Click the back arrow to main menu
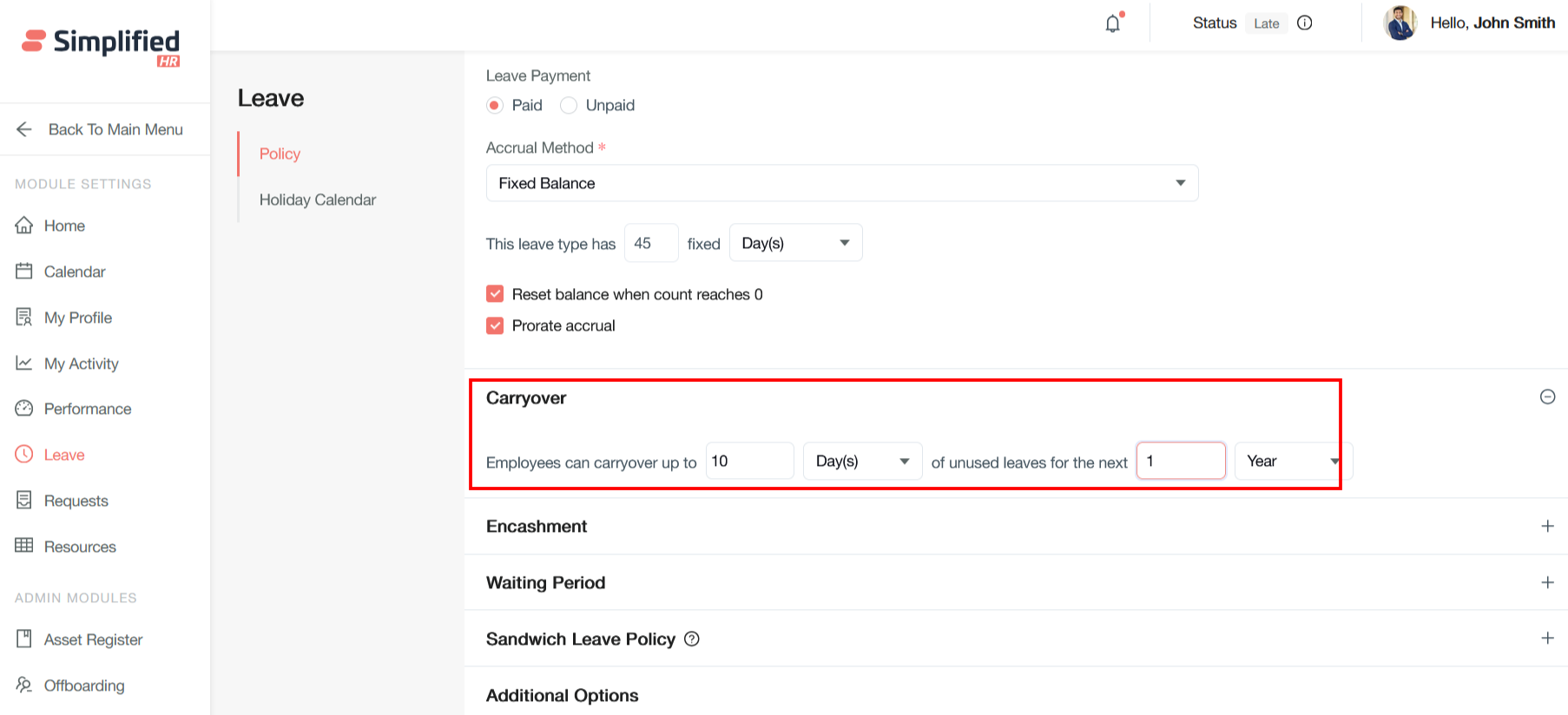This screenshot has height=715, width=1568. [24, 129]
